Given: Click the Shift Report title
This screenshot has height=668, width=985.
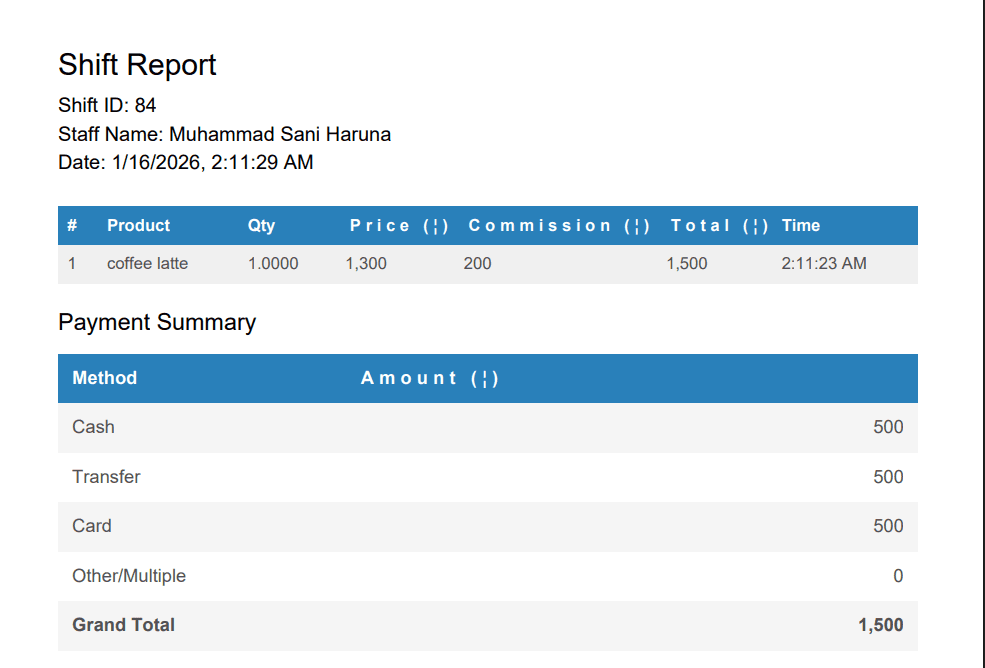Looking at the screenshot, I should [137, 65].
